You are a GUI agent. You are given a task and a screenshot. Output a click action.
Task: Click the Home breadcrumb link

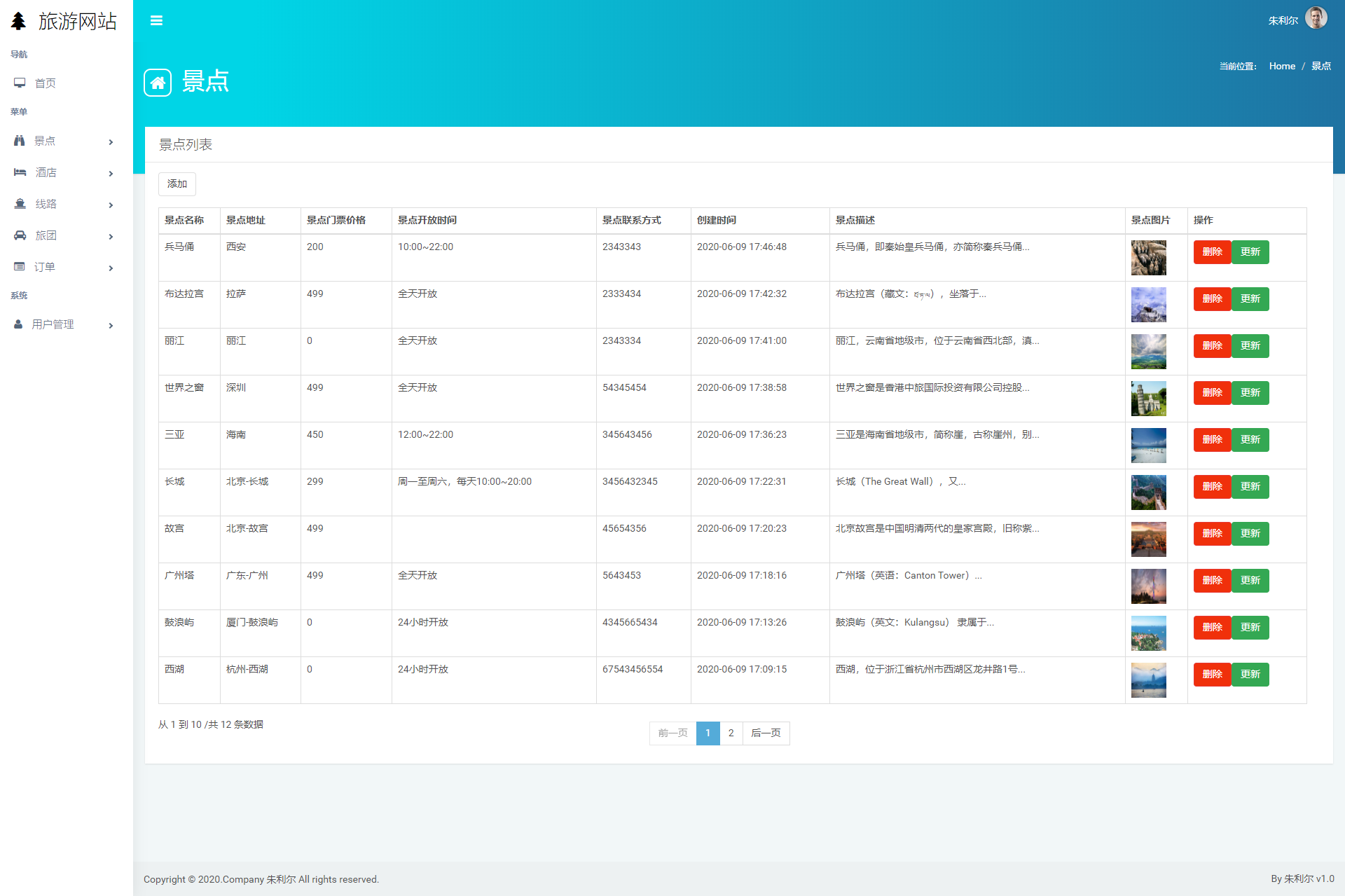click(1282, 66)
